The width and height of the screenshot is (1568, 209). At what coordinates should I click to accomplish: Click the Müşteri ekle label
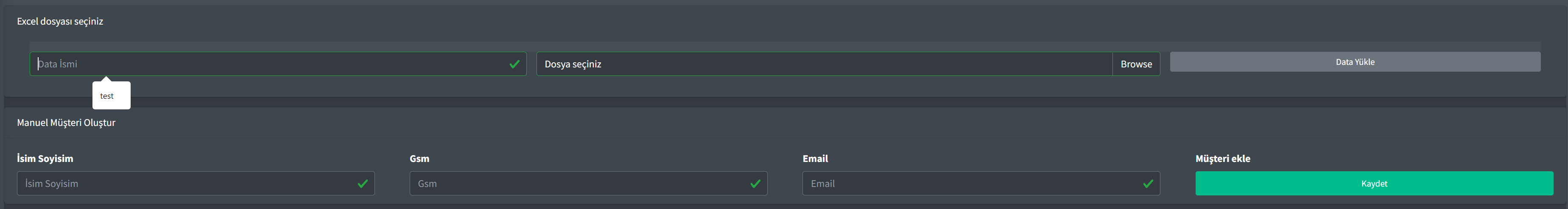(1223, 159)
